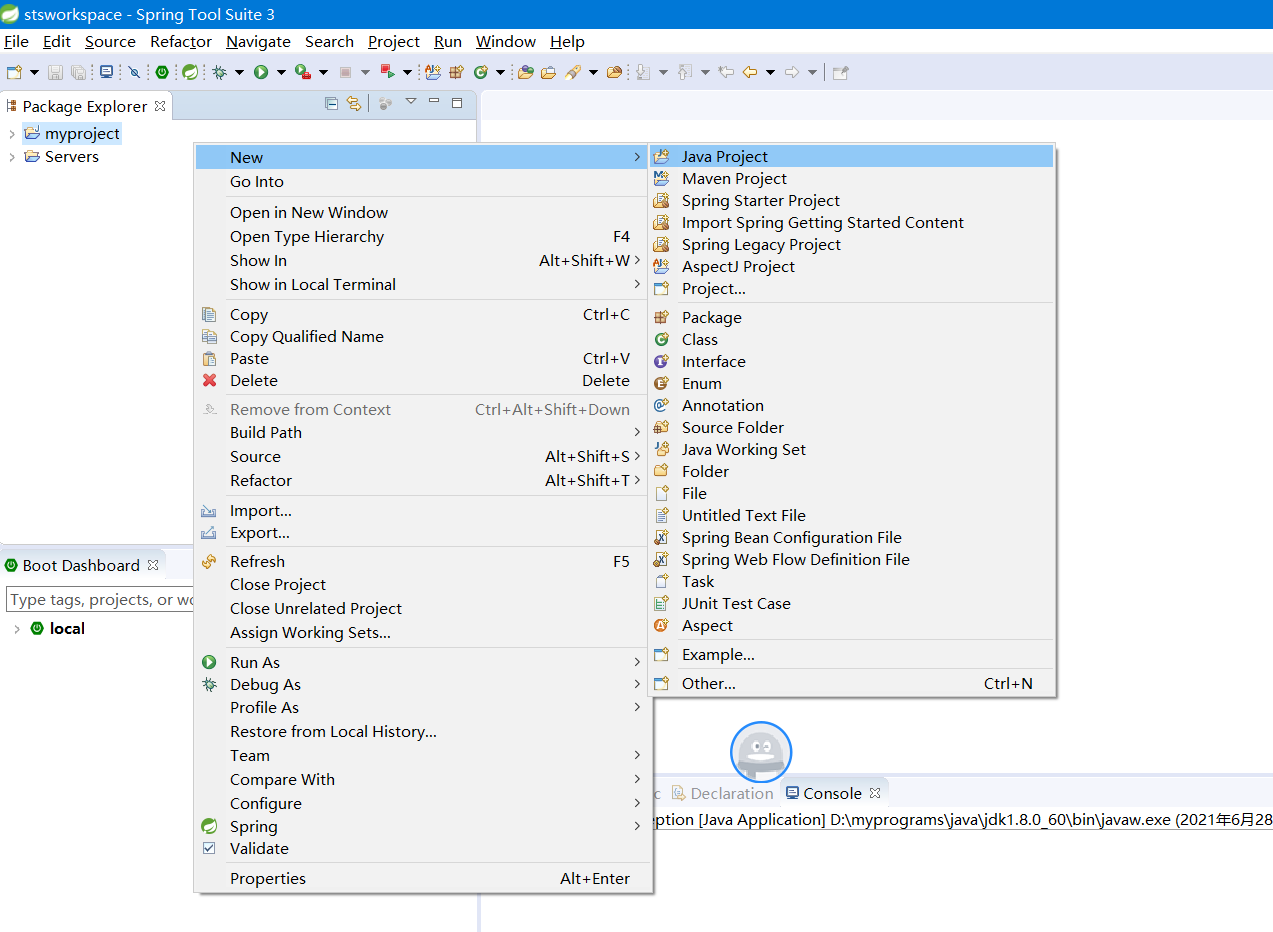Select Spring Bean Configuration File
This screenshot has height=932, width=1273.
tap(851, 537)
